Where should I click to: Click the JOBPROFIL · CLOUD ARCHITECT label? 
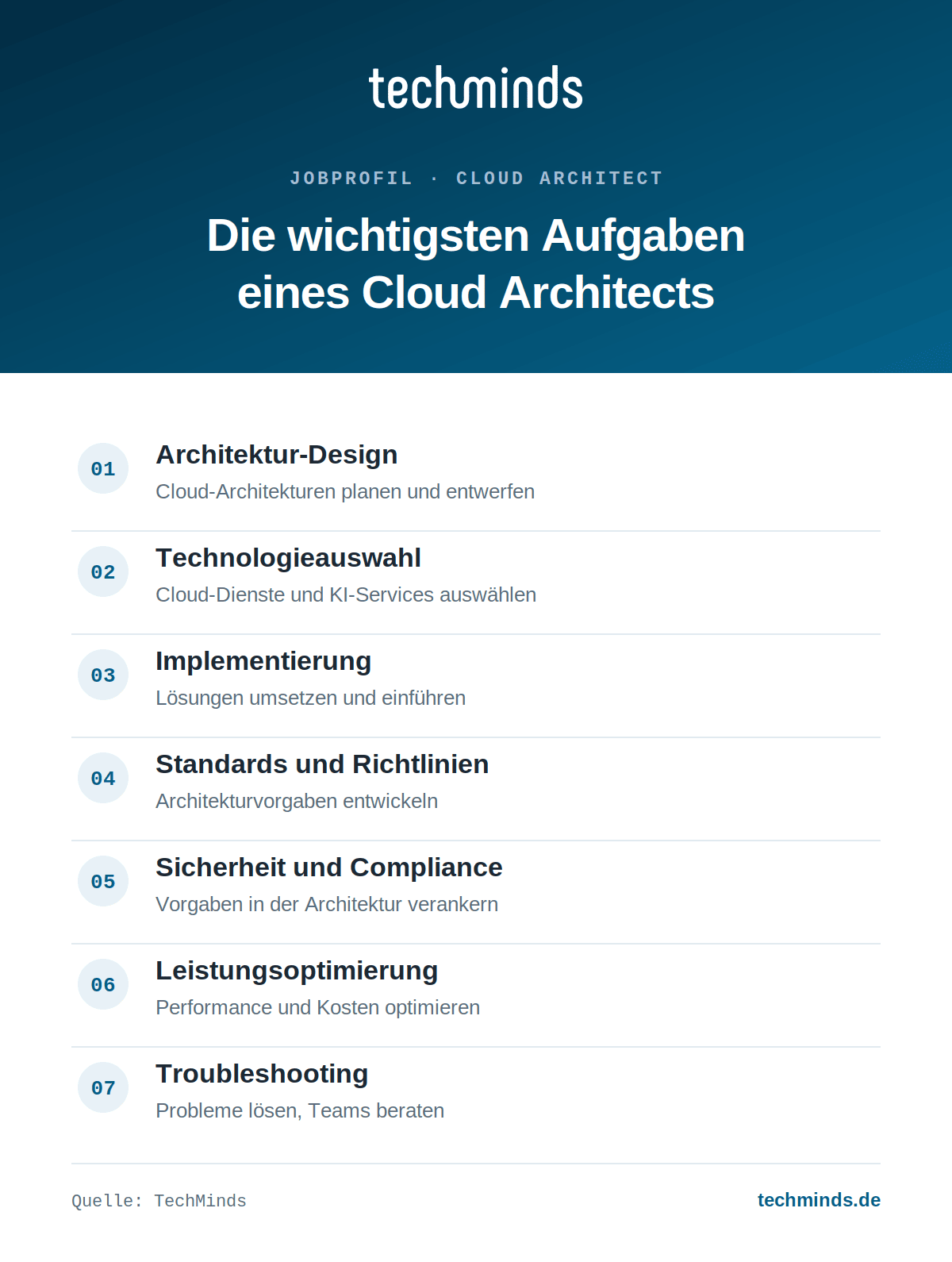tap(476, 179)
